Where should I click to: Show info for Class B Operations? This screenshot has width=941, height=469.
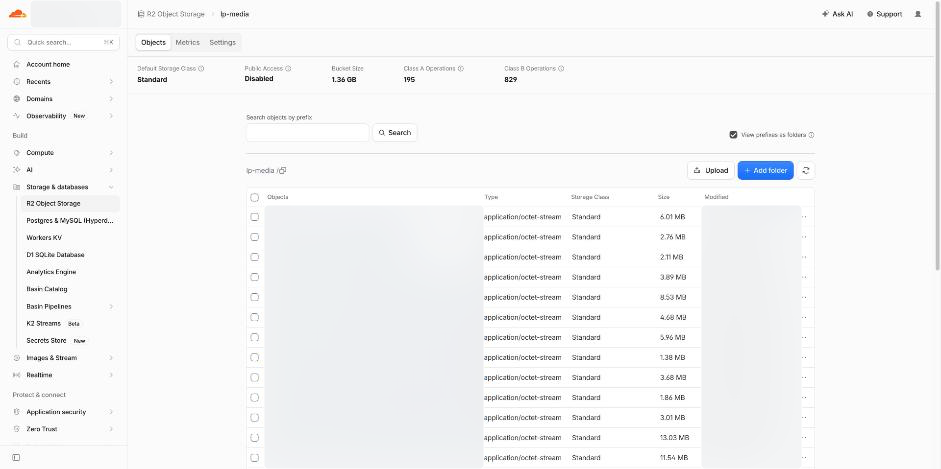pos(561,68)
